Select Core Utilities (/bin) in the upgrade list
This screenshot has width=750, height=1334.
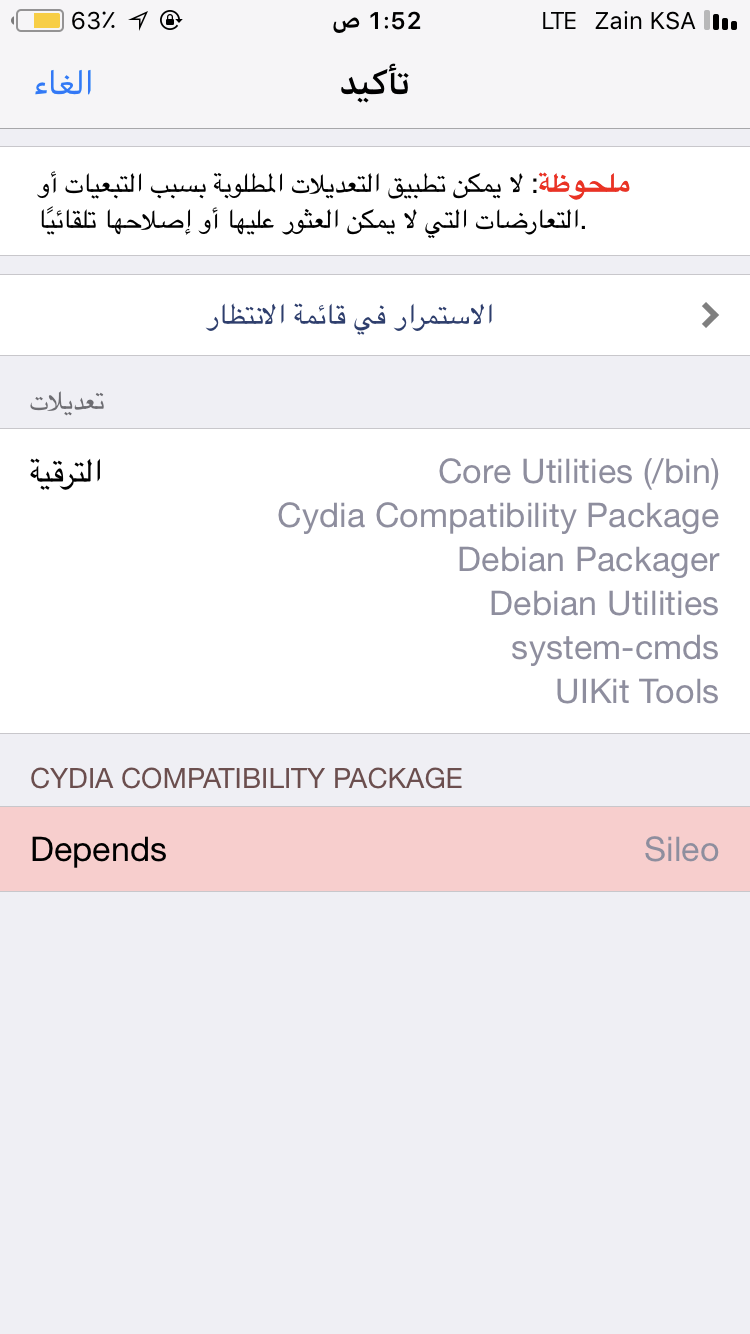click(x=578, y=472)
